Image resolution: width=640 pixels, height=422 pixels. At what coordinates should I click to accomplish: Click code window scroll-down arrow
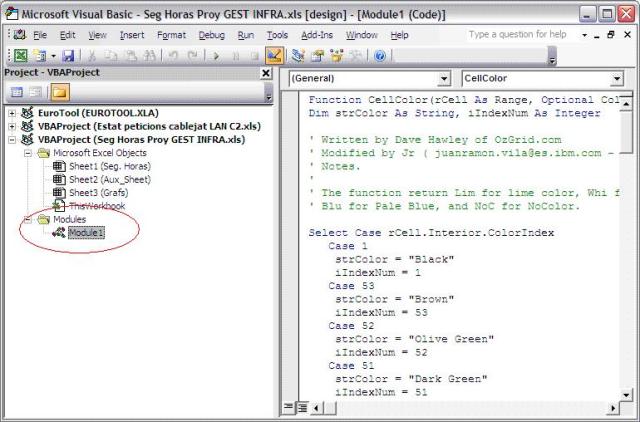point(626,395)
